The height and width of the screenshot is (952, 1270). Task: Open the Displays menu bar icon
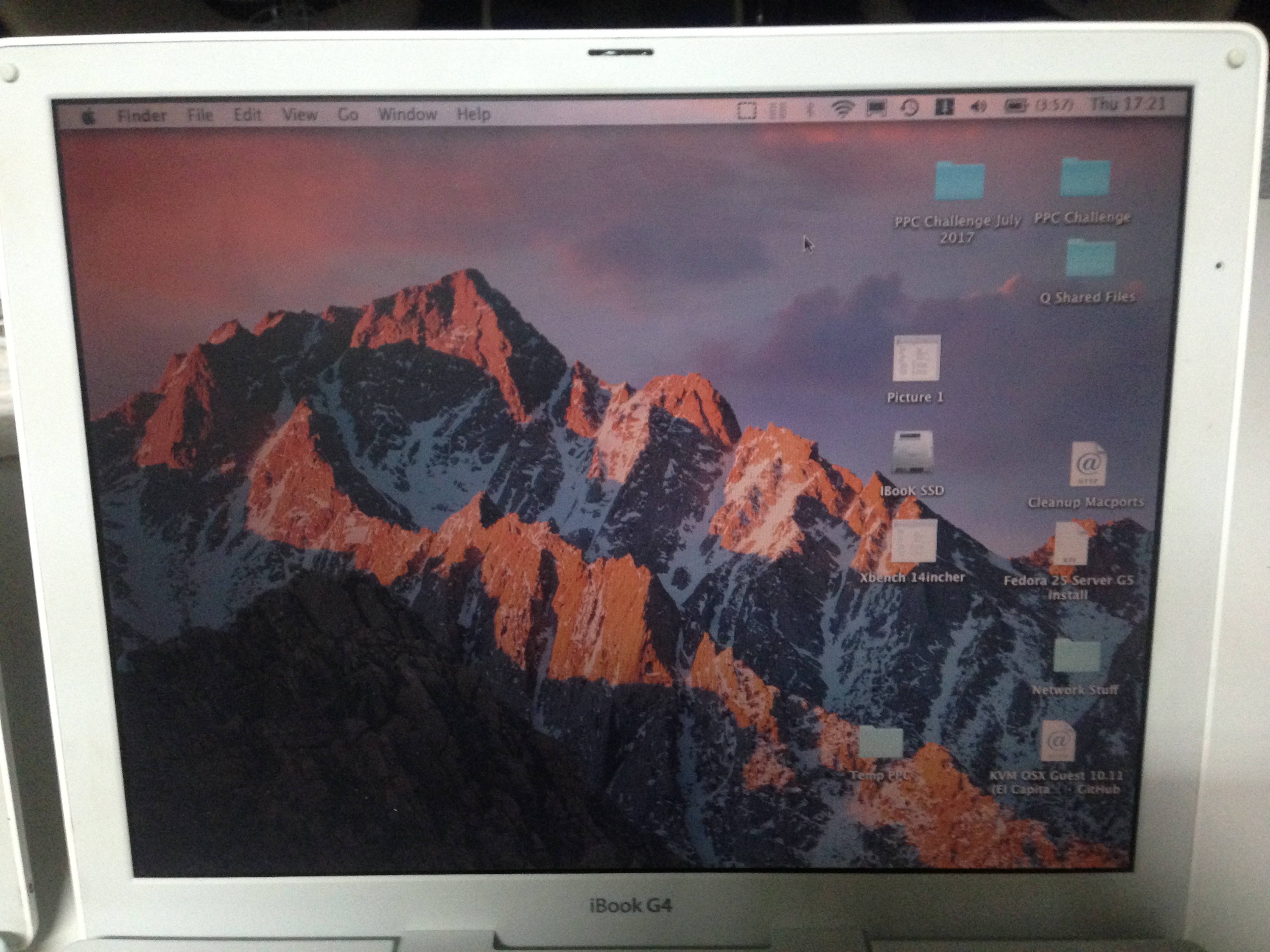point(877,108)
